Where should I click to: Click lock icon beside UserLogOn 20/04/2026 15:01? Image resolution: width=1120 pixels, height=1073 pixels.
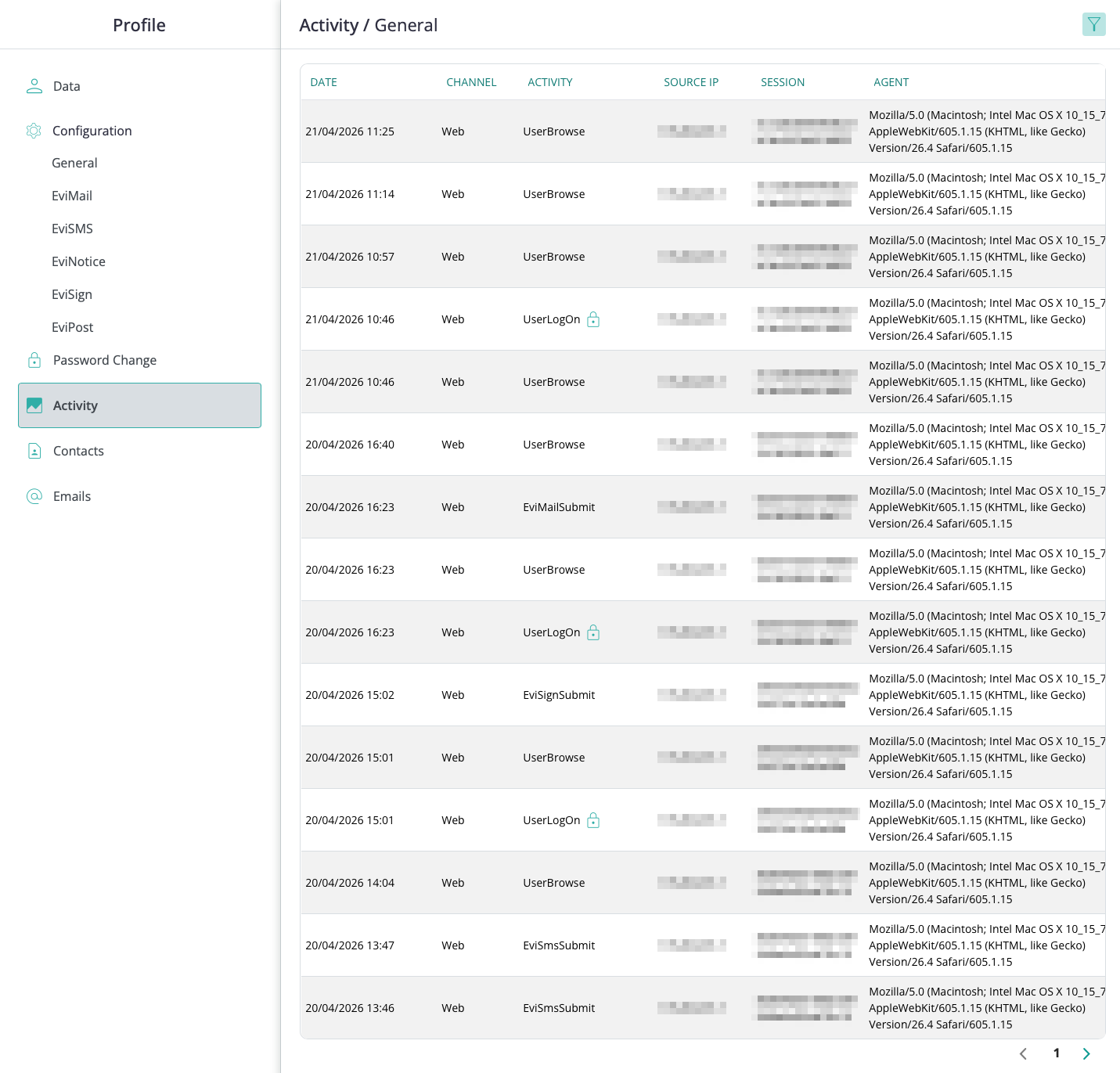click(593, 820)
